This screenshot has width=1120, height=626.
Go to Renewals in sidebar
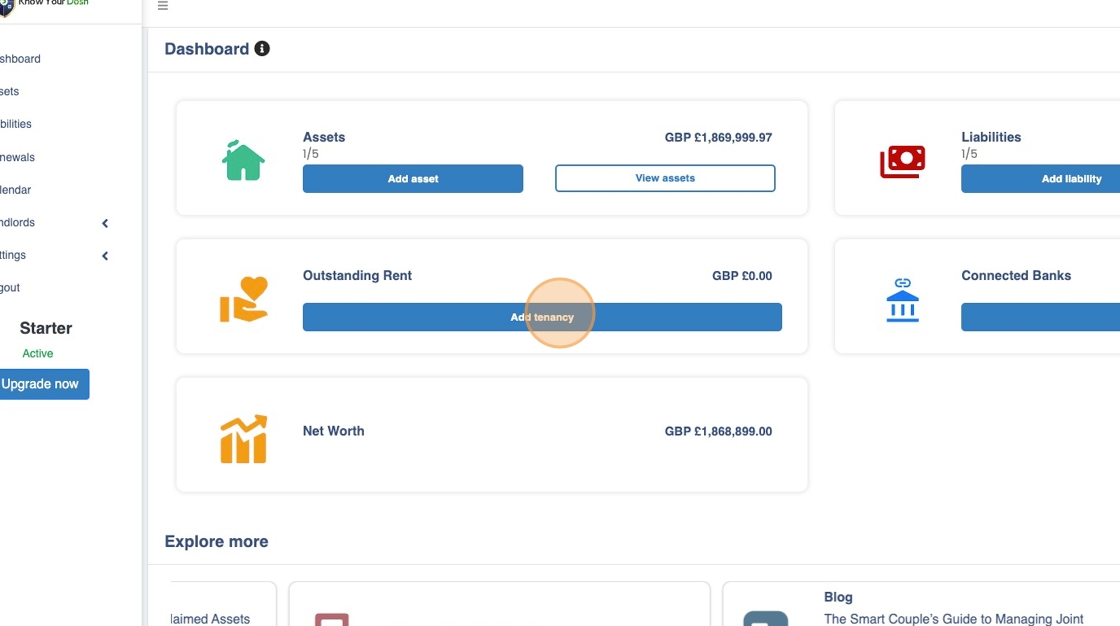point(17,157)
